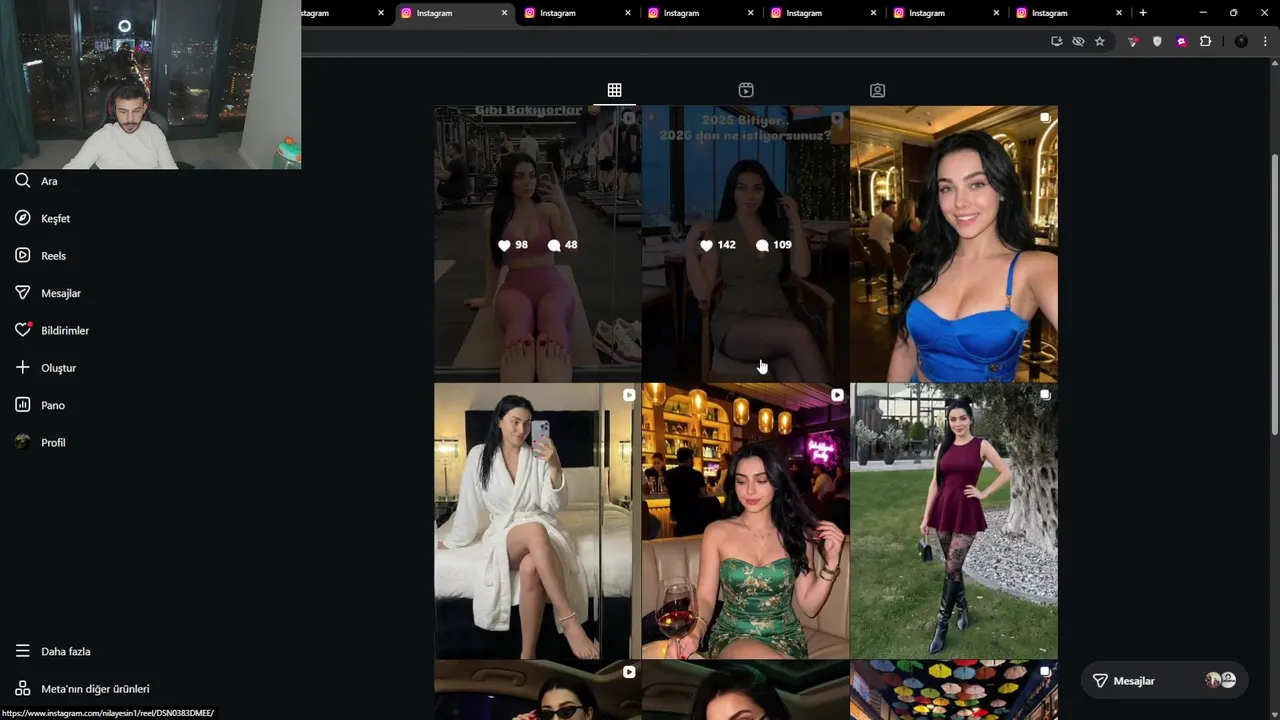The width and height of the screenshot is (1280, 720).
Task: Click reel icon on white bathrobe post
Action: coord(629,395)
